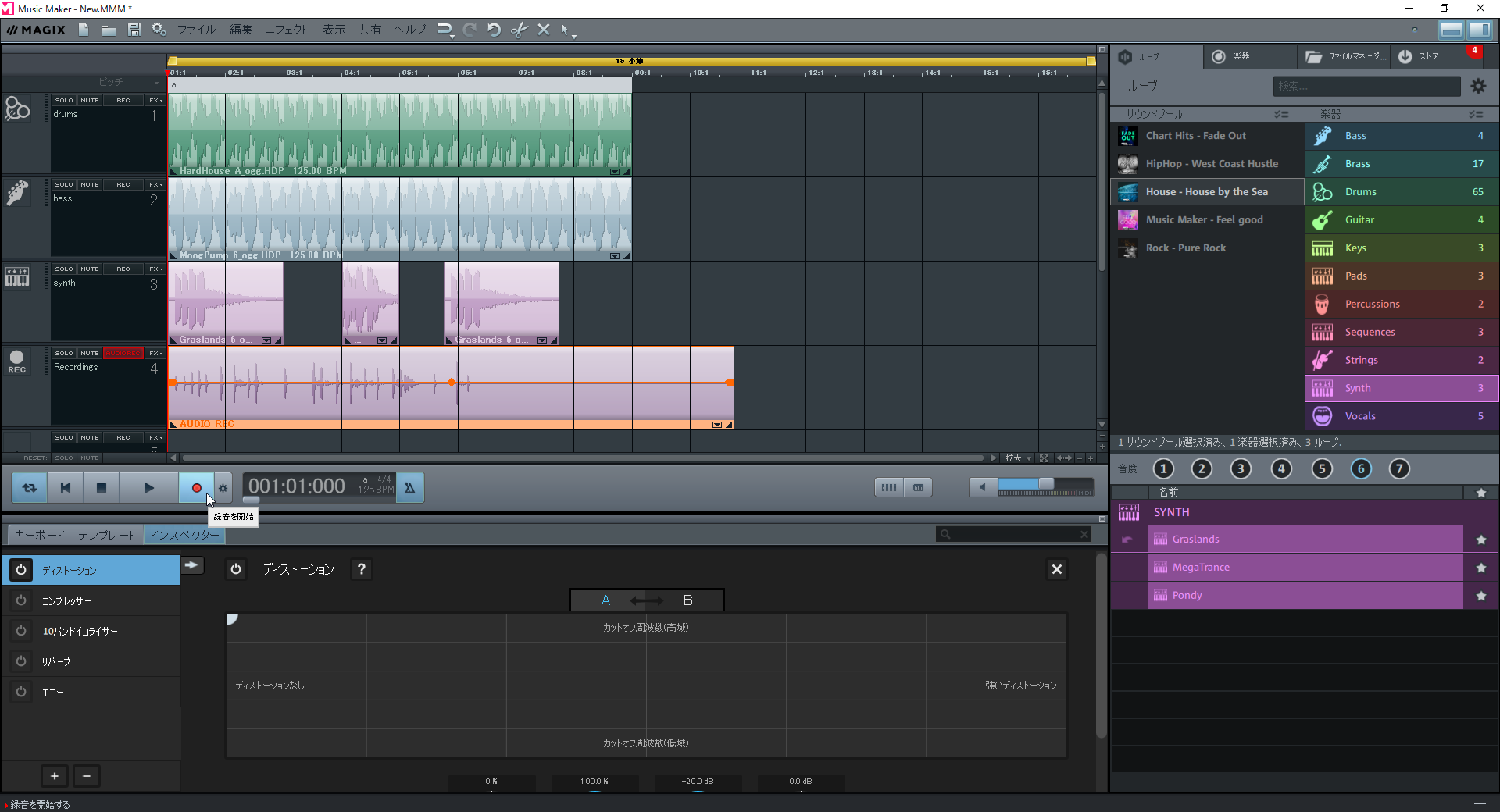Click the timeline horizontal scrollbar
Image resolution: width=1500 pixels, height=812 pixels.
point(583,458)
